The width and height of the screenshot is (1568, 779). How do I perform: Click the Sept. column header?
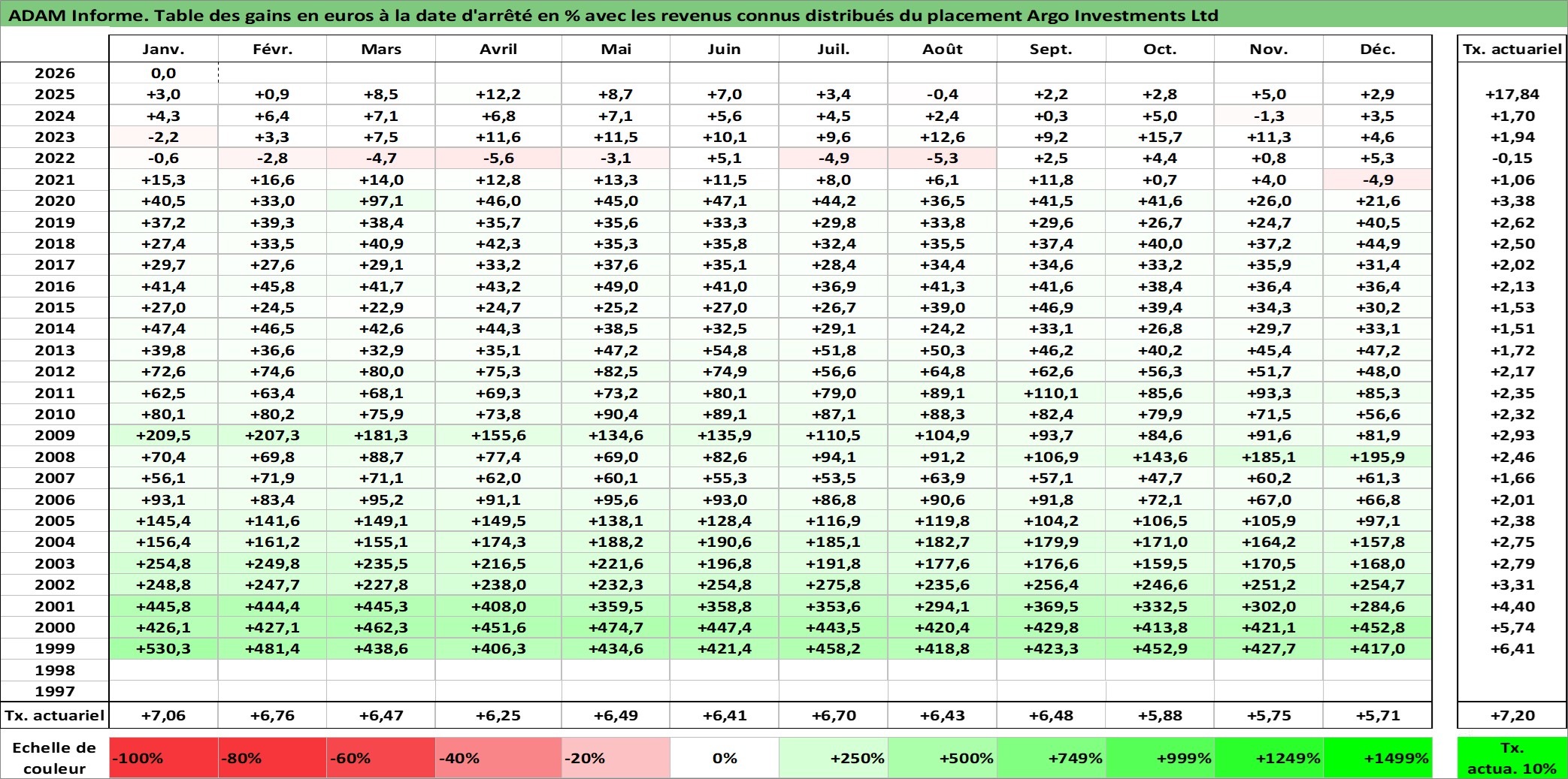(1051, 49)
